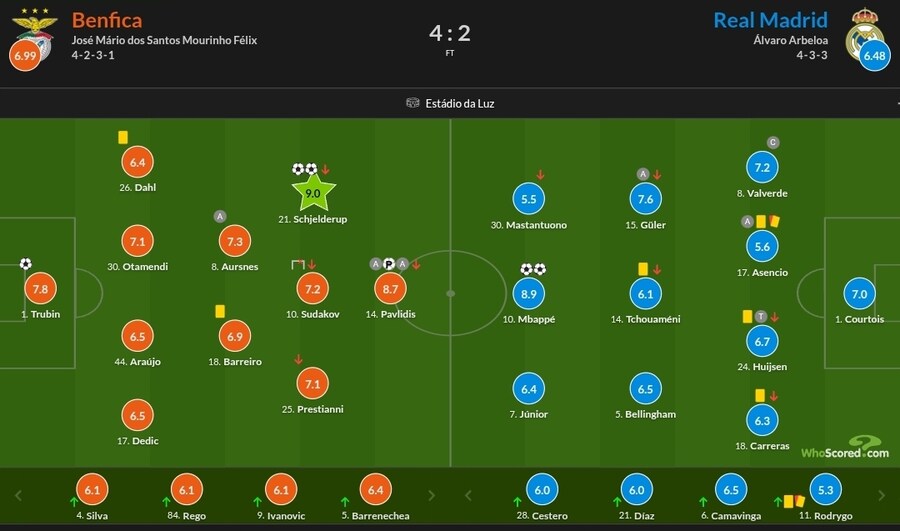
Task: Click the yellow card above Dahl
Action: [x=123, y=138]
